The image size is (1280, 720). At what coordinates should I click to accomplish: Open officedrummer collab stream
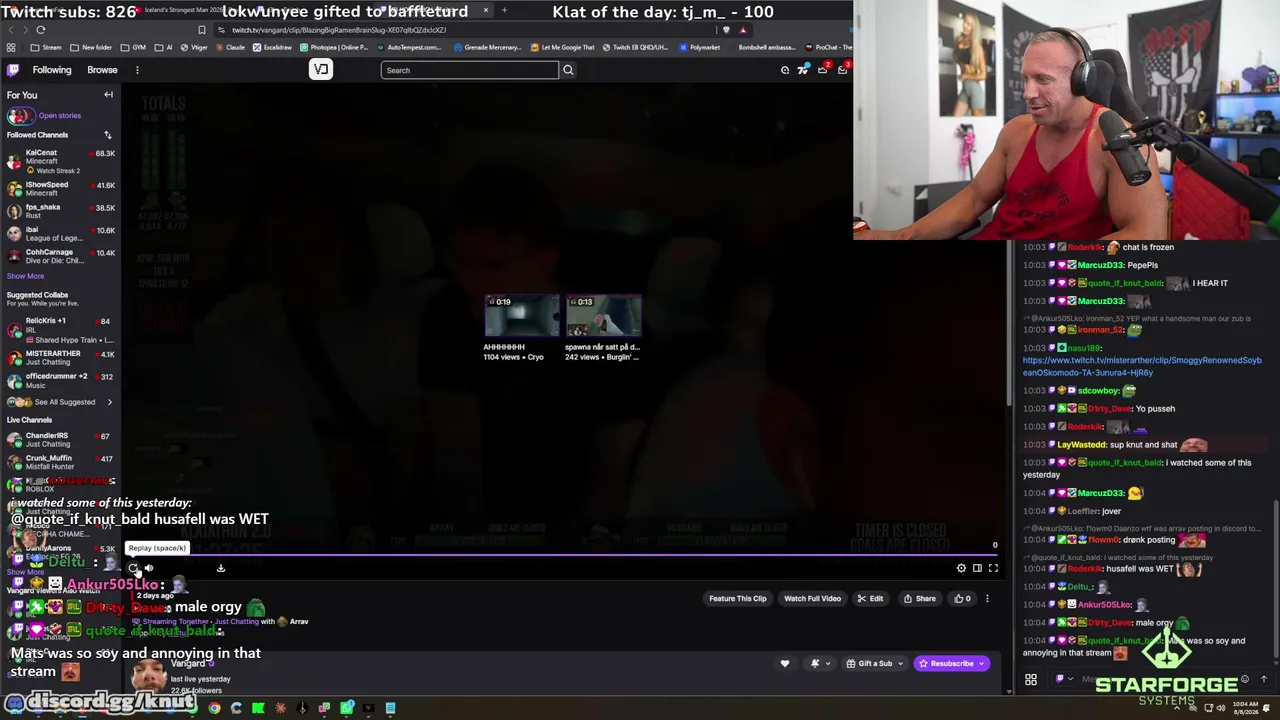tap(60, 380)
